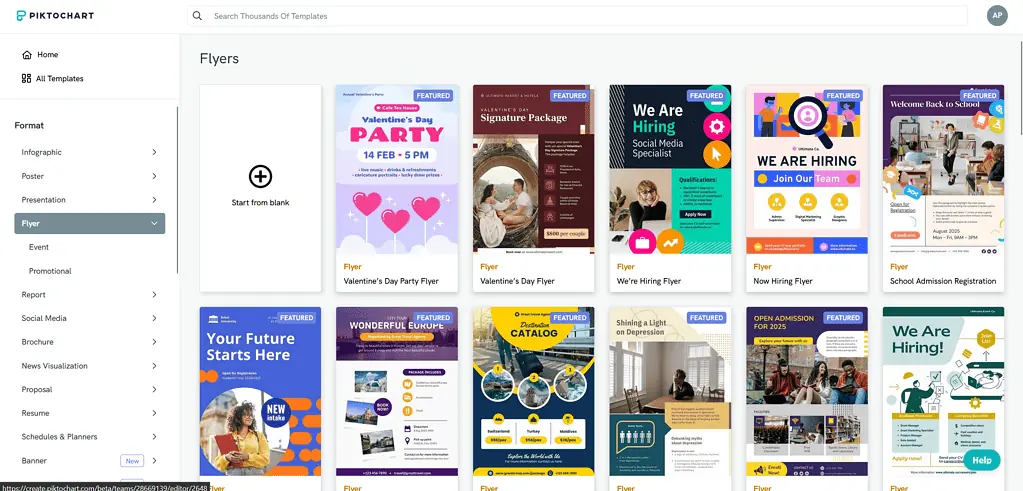The height and width of the screenshot is (491, 1023).
Task: Click the plus icon to start blank
Action: (260, 177)
